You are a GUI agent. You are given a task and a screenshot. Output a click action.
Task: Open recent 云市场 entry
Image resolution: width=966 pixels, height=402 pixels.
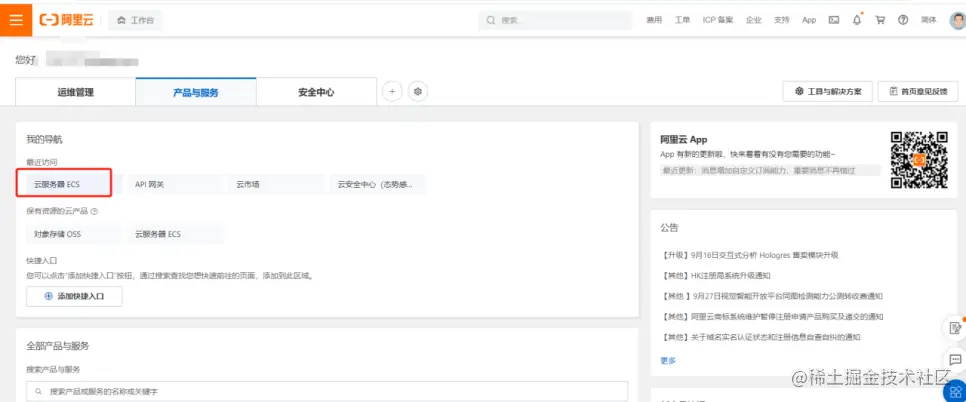pyautogui.click(x=277, y=184)
